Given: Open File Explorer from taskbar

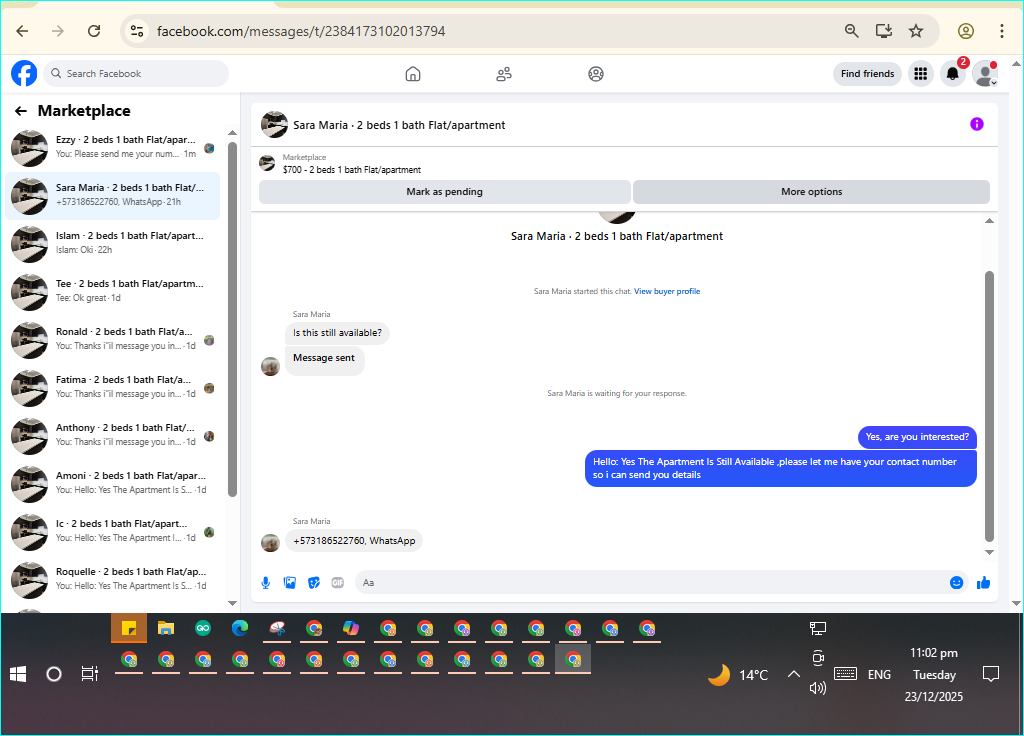Looking at the screenshot, I should click(166, 628).
